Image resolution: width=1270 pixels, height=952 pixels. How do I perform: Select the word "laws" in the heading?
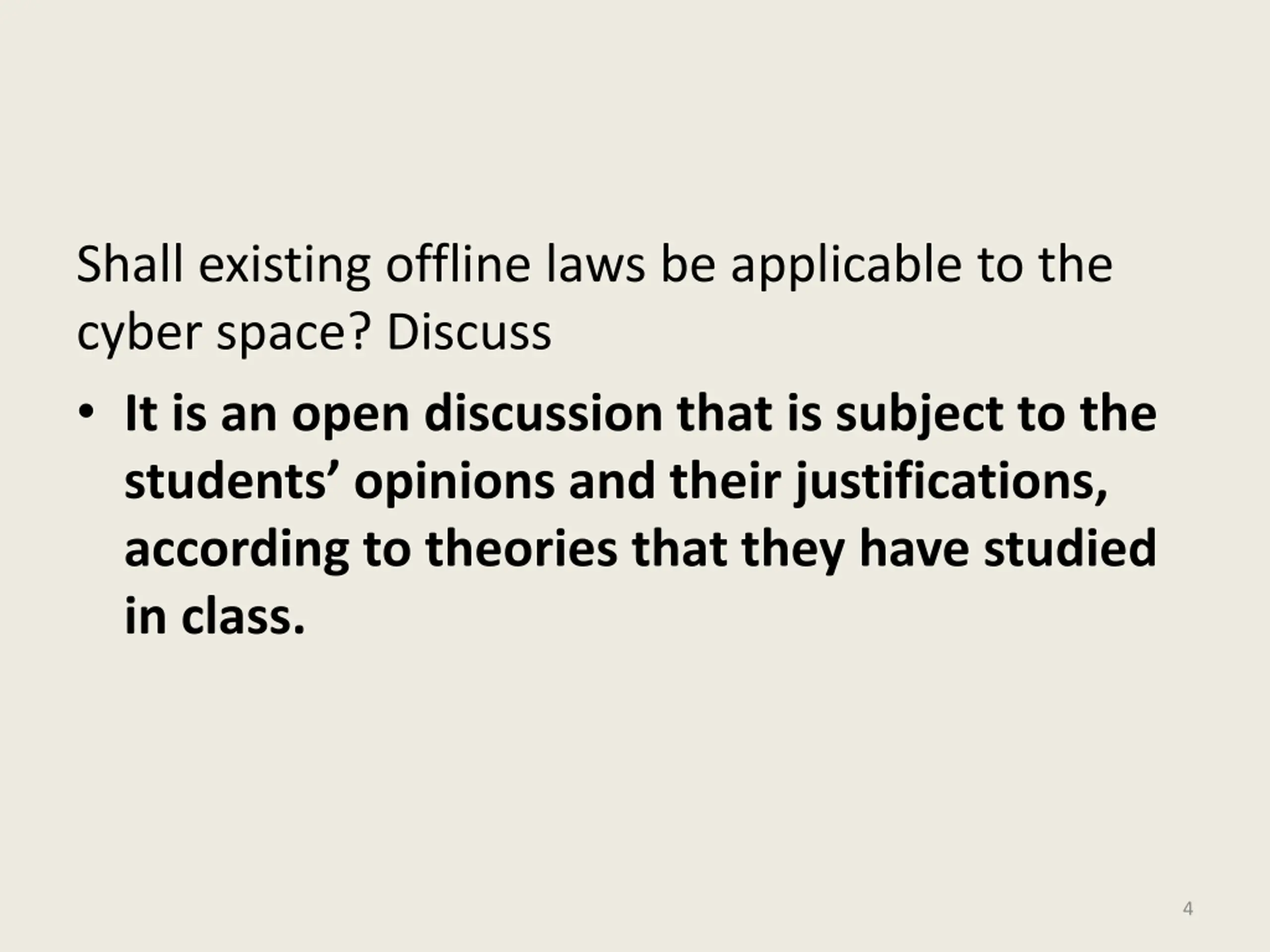pos(595,265)
